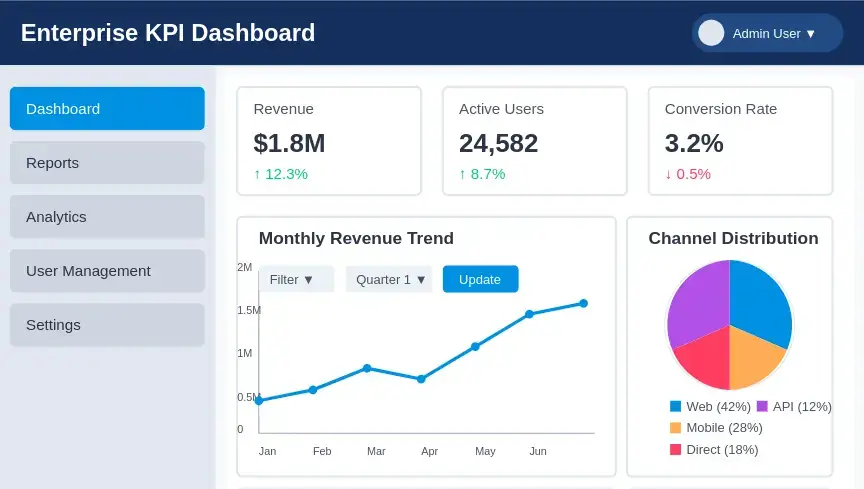
Task: Click the Revenue KPI card
Action: tap(329, 141)
